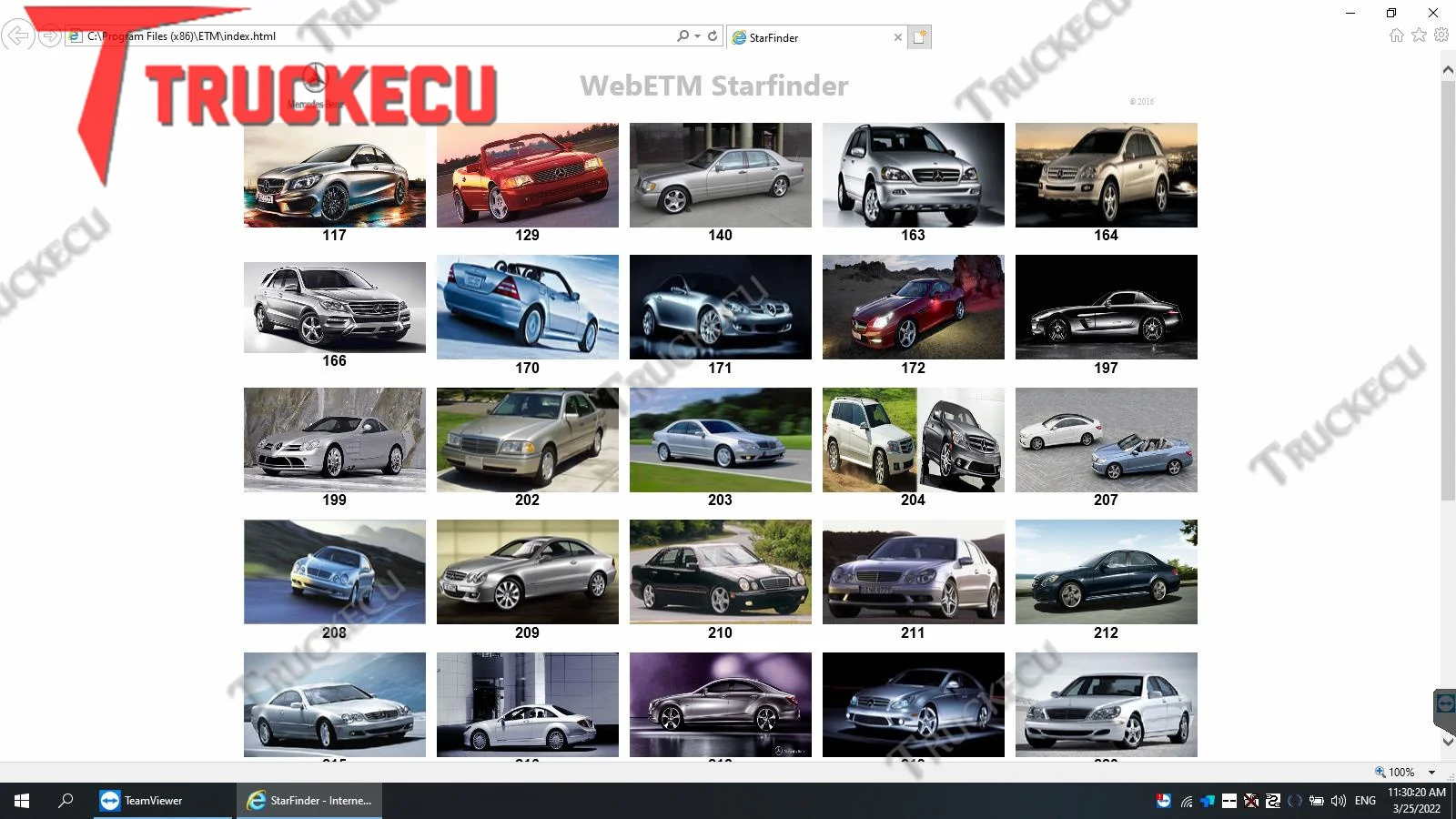Click the dark circular tray icon before battery
1456x819 pixels.
(1295, 801)
